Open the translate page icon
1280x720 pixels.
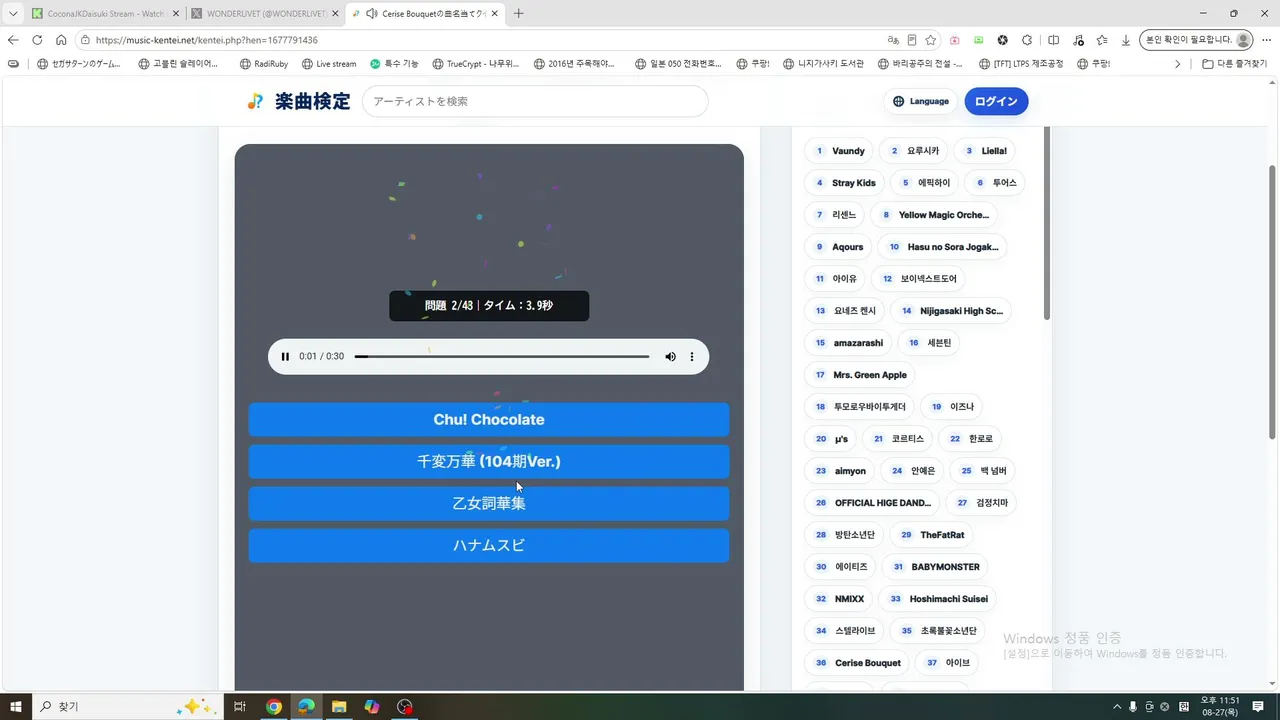click(x=893, y=40)
